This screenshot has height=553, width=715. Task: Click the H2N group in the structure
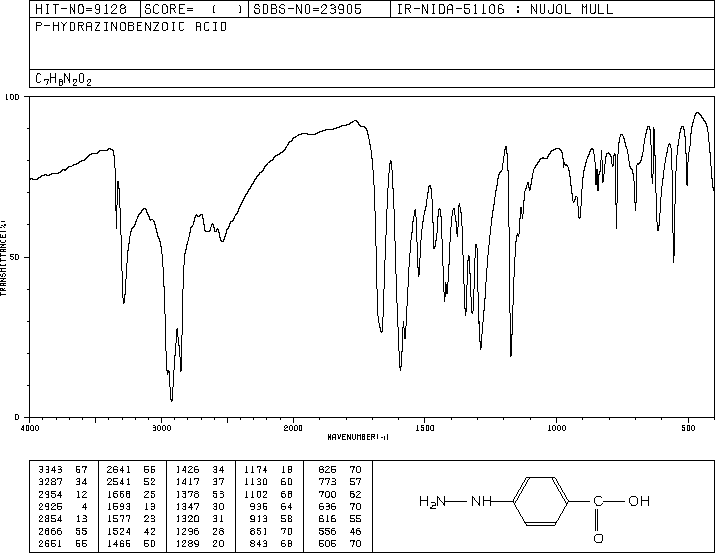point(432,502)
